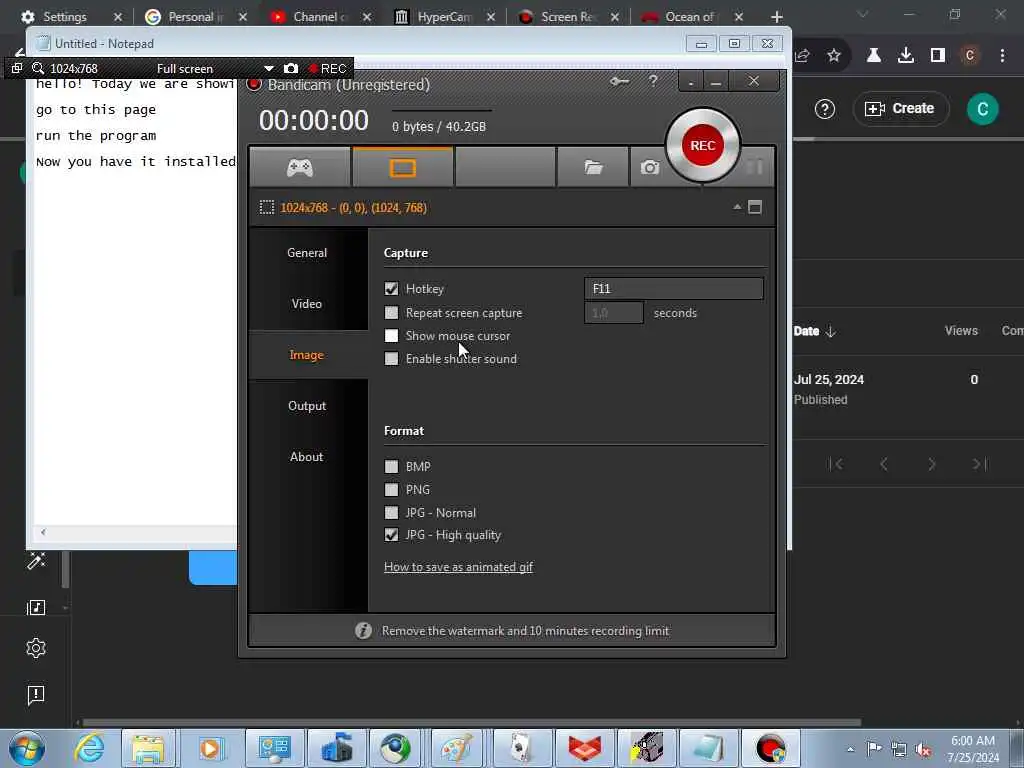
Task: Open Bandicam help question mark
Action: pyautogui.click(x=653, y=81)
